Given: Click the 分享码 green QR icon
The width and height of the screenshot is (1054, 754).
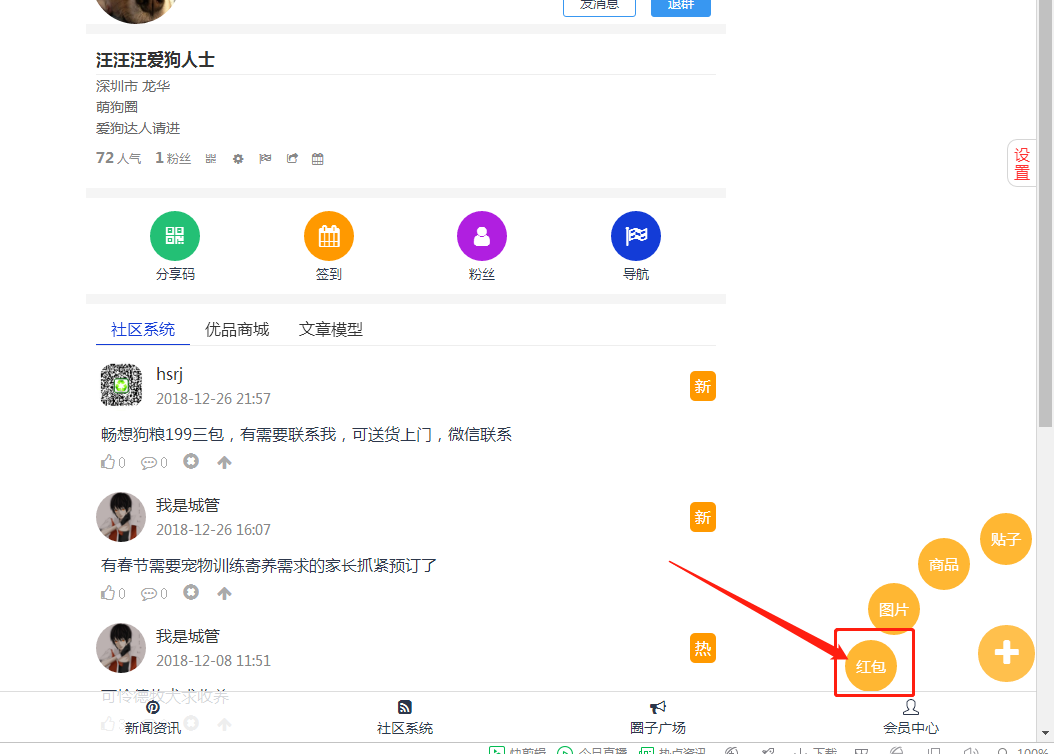Looking at the screenshot, I should point(175,237).
